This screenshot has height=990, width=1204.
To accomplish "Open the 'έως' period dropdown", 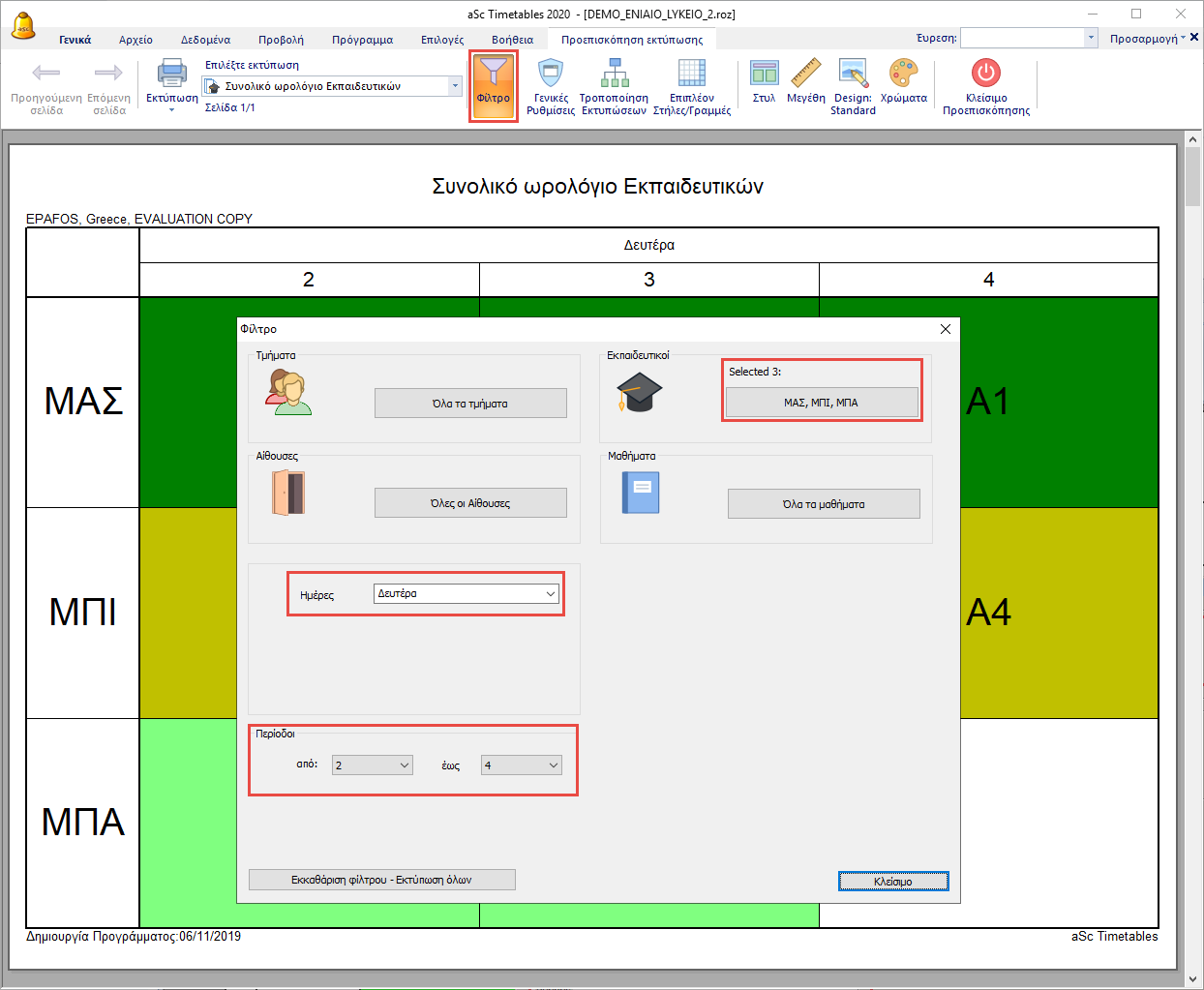I will coord(521,765).
